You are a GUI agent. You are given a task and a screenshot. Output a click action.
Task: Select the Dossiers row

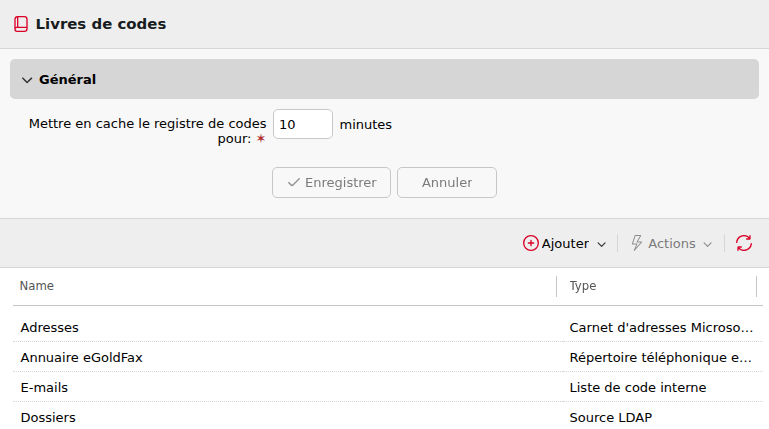[388, 417]
